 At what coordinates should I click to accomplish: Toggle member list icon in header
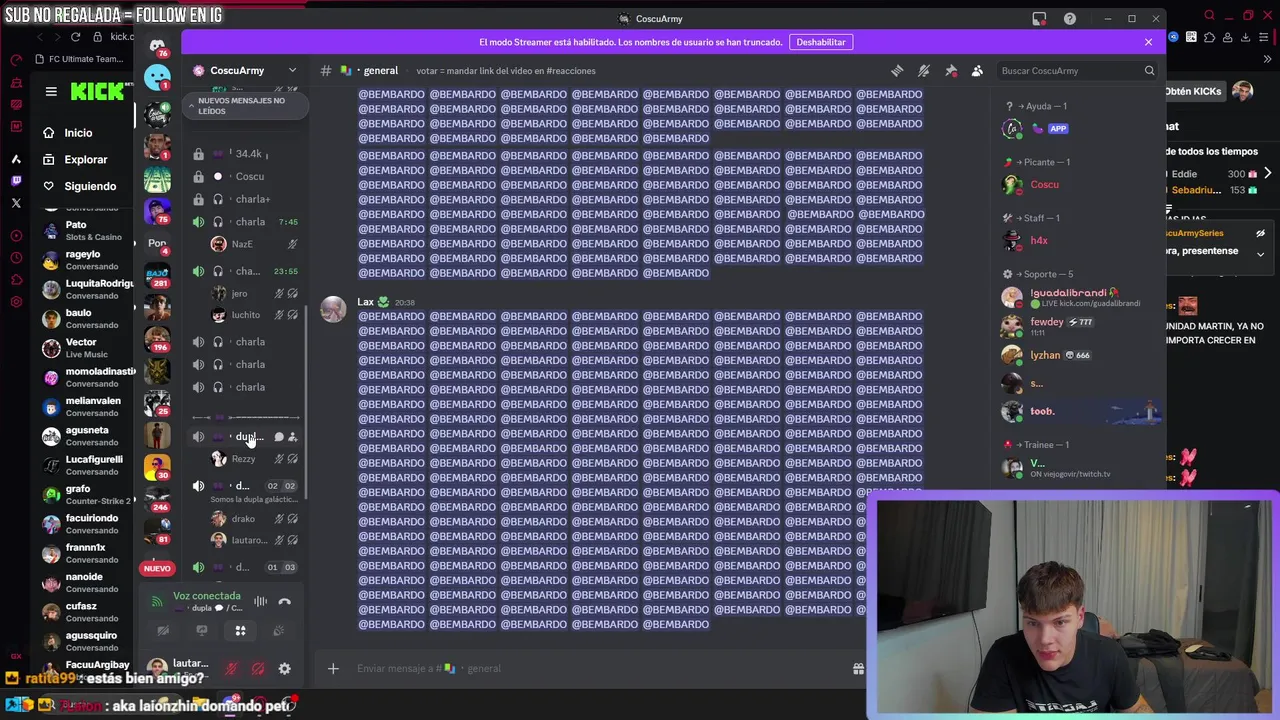pos(977,71)
